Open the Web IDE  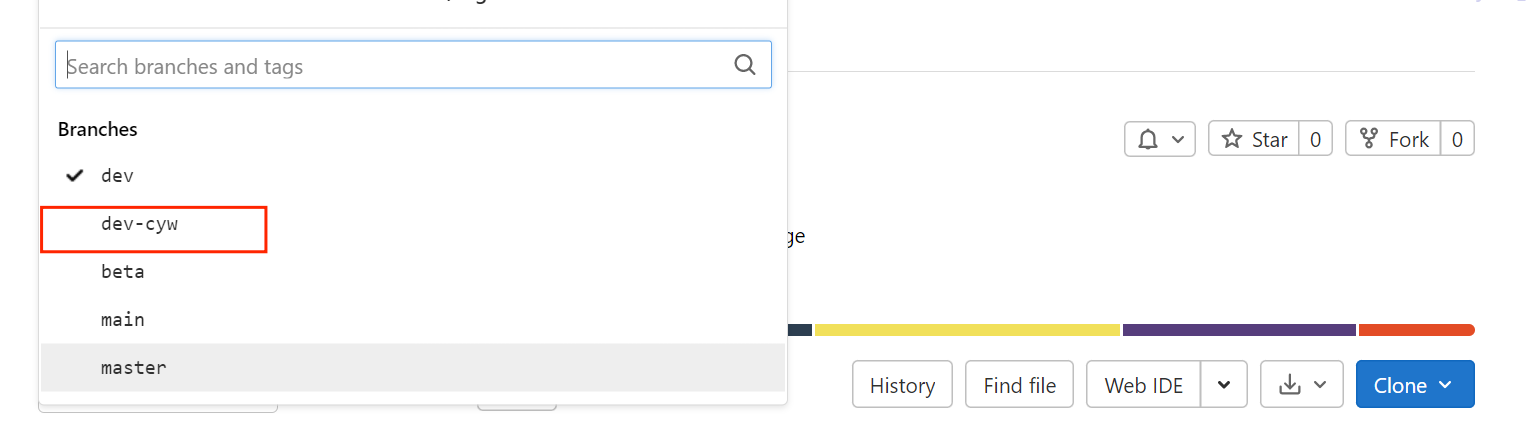click(1143, 385)
